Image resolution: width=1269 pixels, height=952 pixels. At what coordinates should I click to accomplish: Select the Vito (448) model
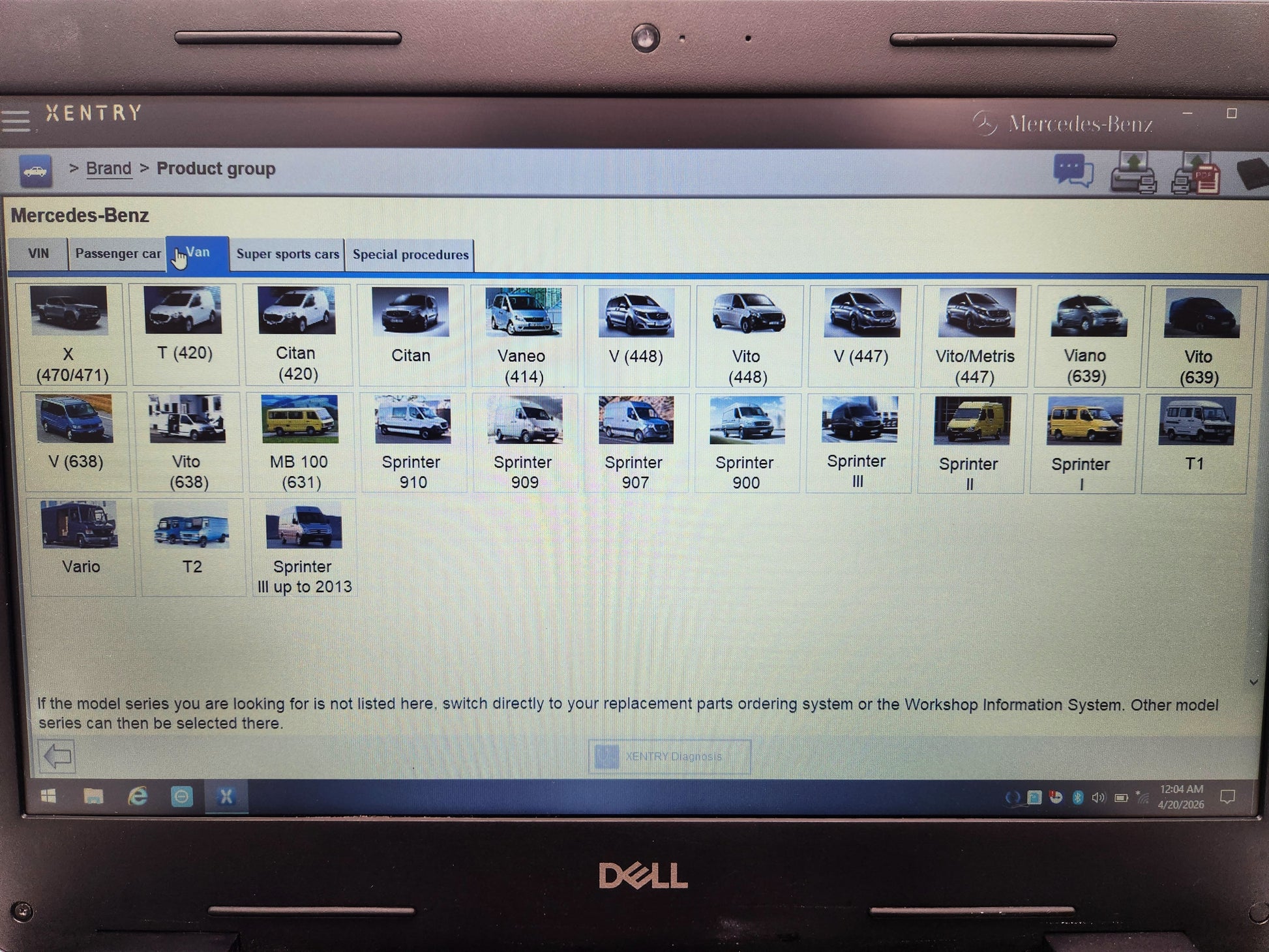748,336
